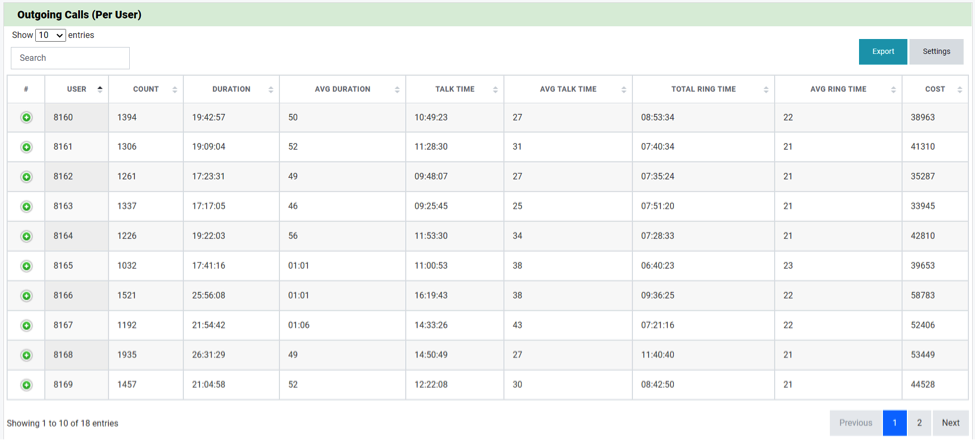
Task: Go to page 2 of results
Action: point(919,423)
